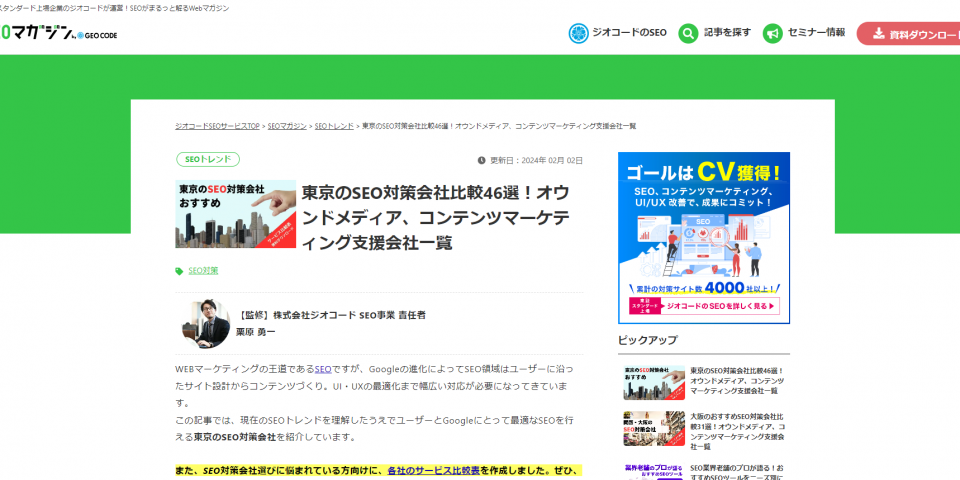Image resolution: width=960 pixels, height=480 pixels.
Task: Click the article headline 東京のSEO対策会社比較46選
Action: 436,219
